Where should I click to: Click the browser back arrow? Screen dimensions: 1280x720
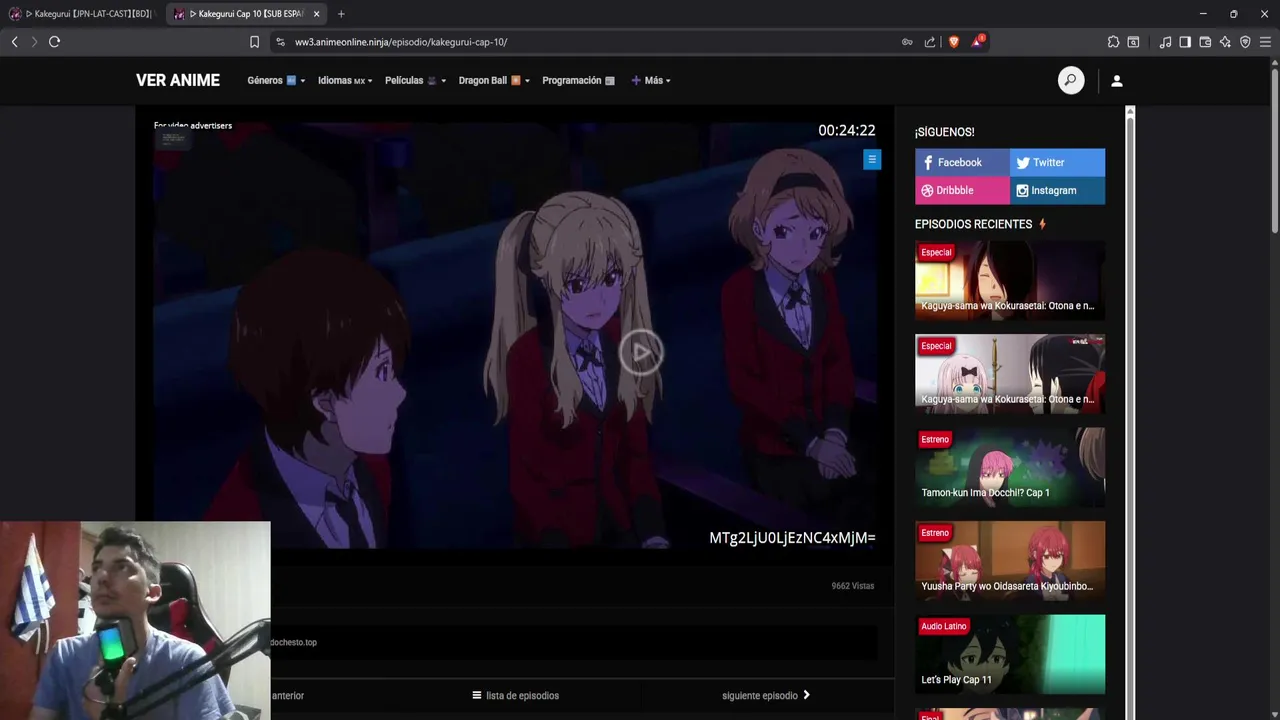point(14,42)
